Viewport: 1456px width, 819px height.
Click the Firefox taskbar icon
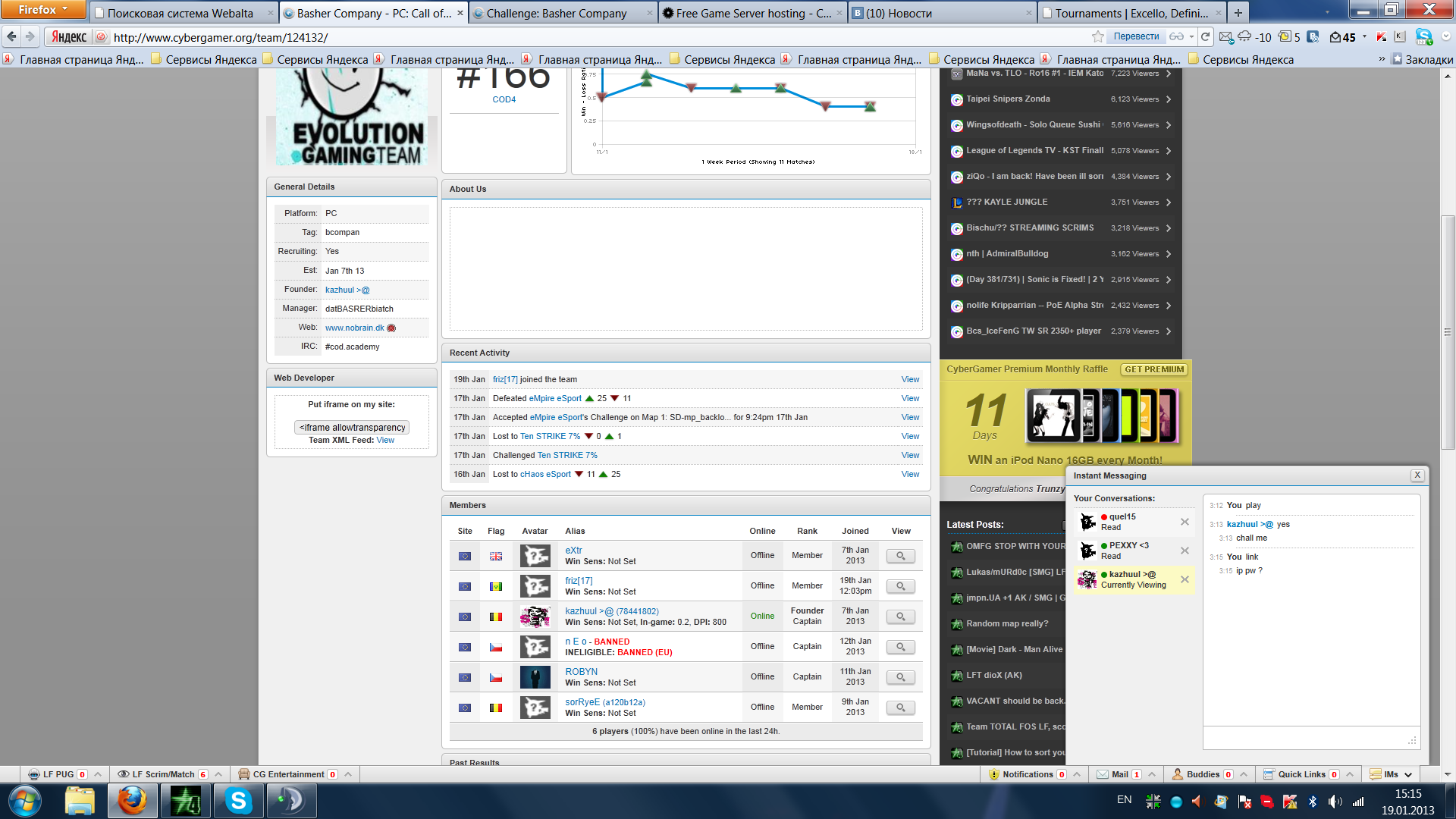pyautogui.click(x=132, y=801)
